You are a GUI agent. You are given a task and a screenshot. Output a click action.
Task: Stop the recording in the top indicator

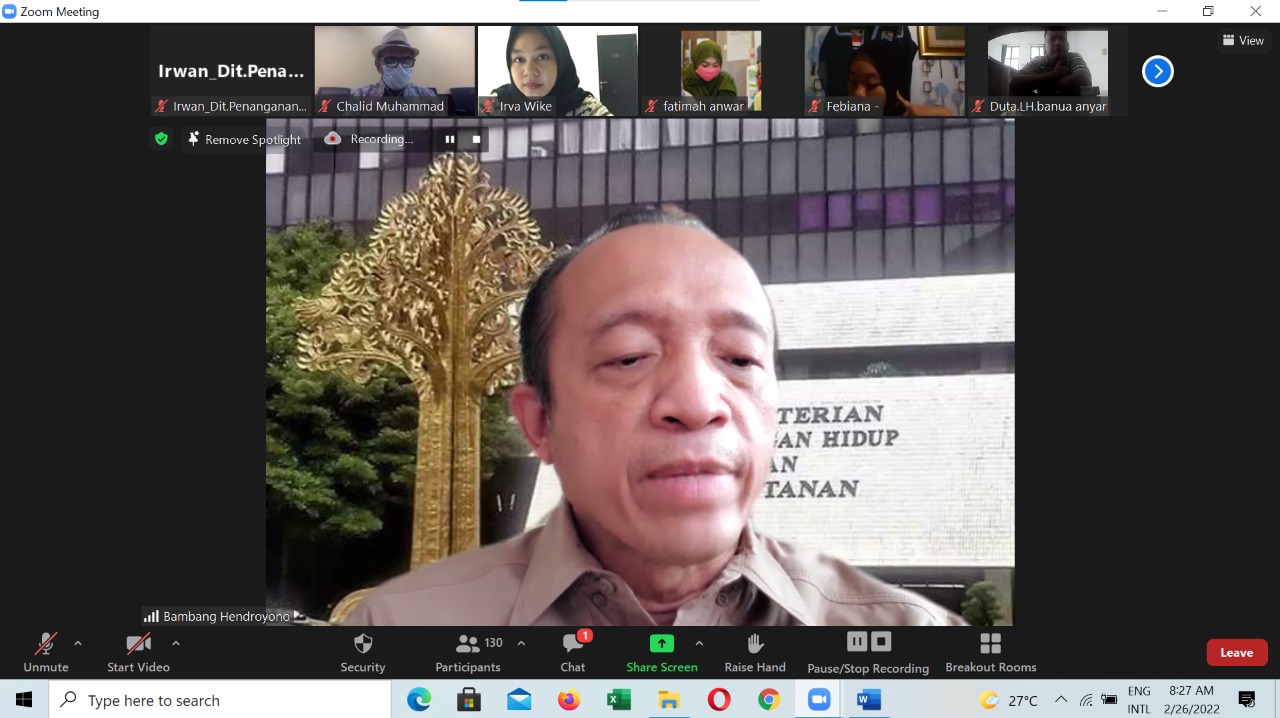tap(476, 139)
